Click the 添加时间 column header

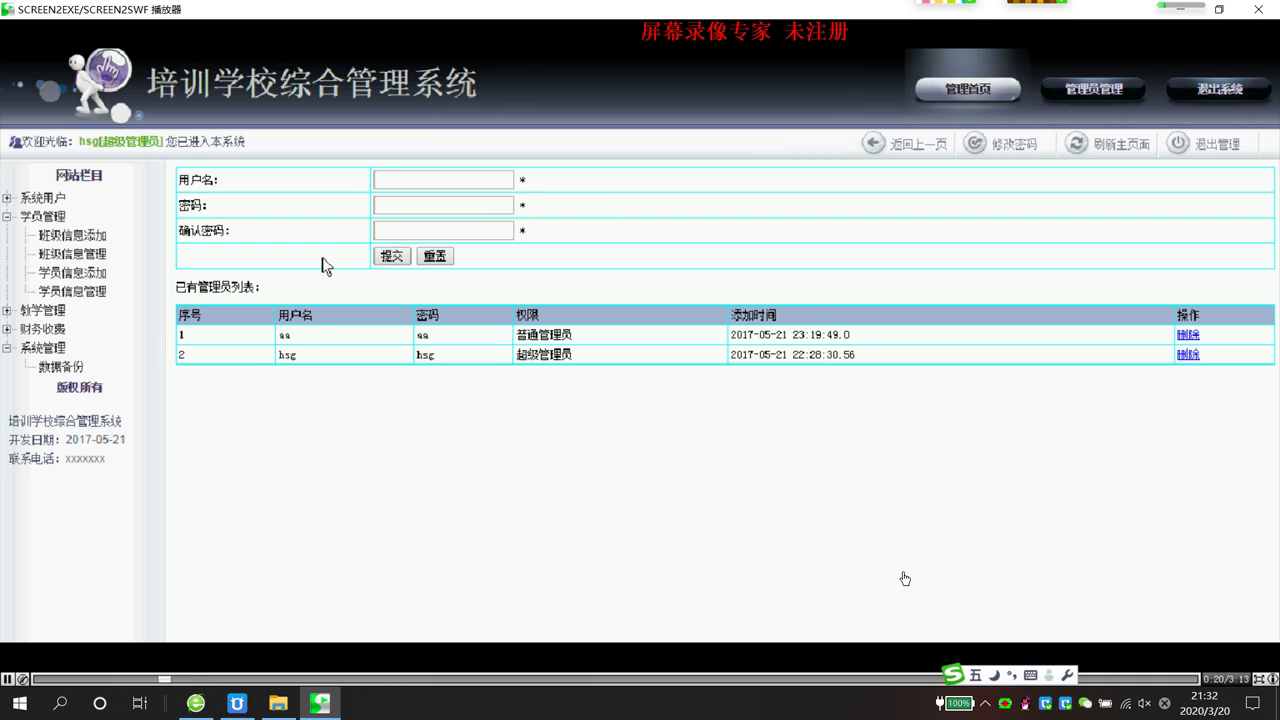(x=951, y=315)
